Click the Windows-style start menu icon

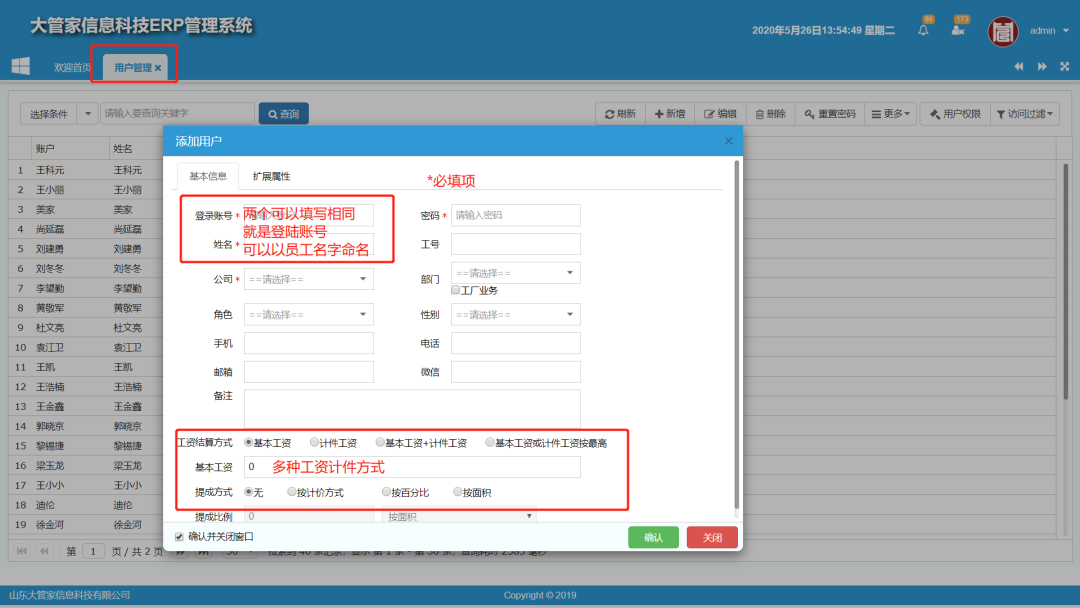[20, 66]
